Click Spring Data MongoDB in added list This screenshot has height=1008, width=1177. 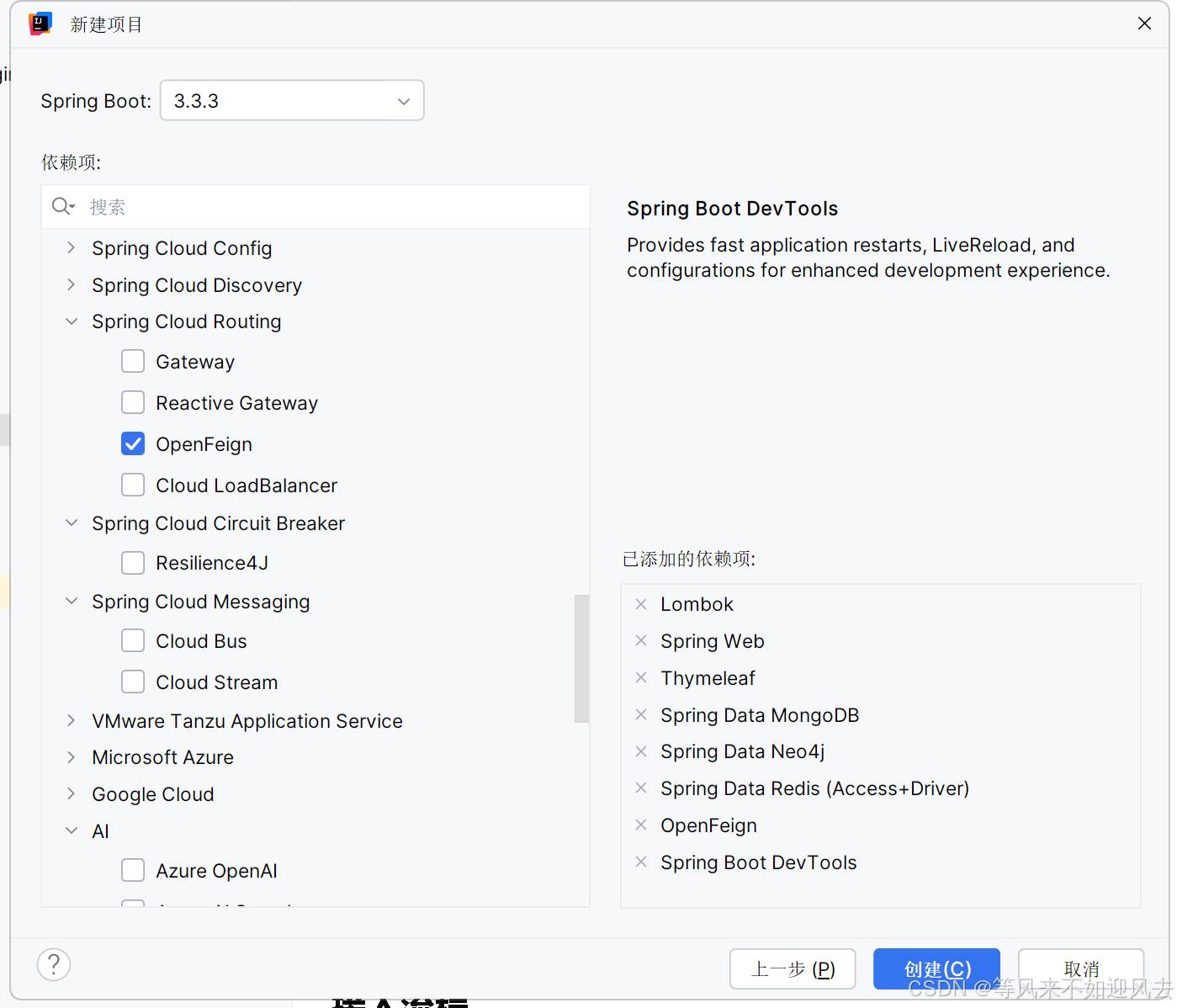[760, 715]
